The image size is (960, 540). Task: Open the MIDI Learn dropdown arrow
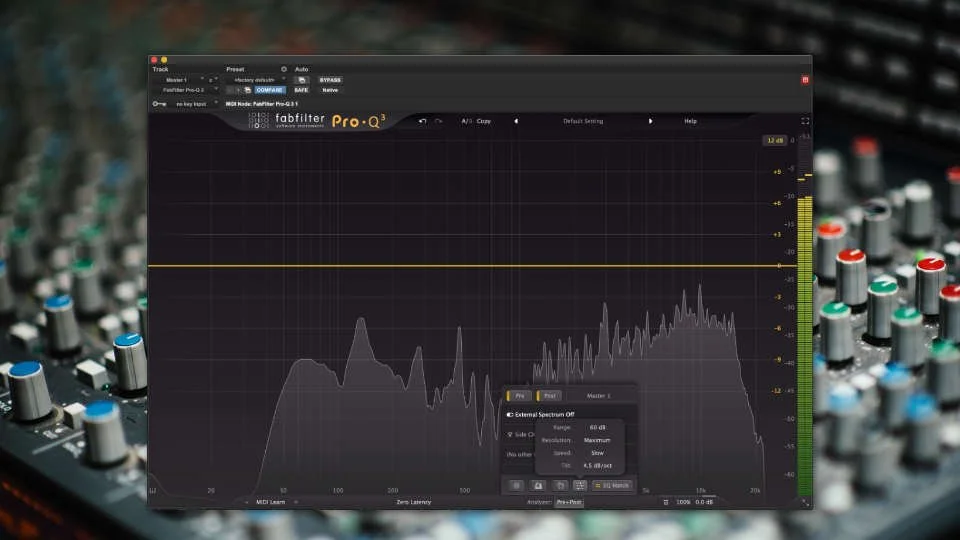296,502
